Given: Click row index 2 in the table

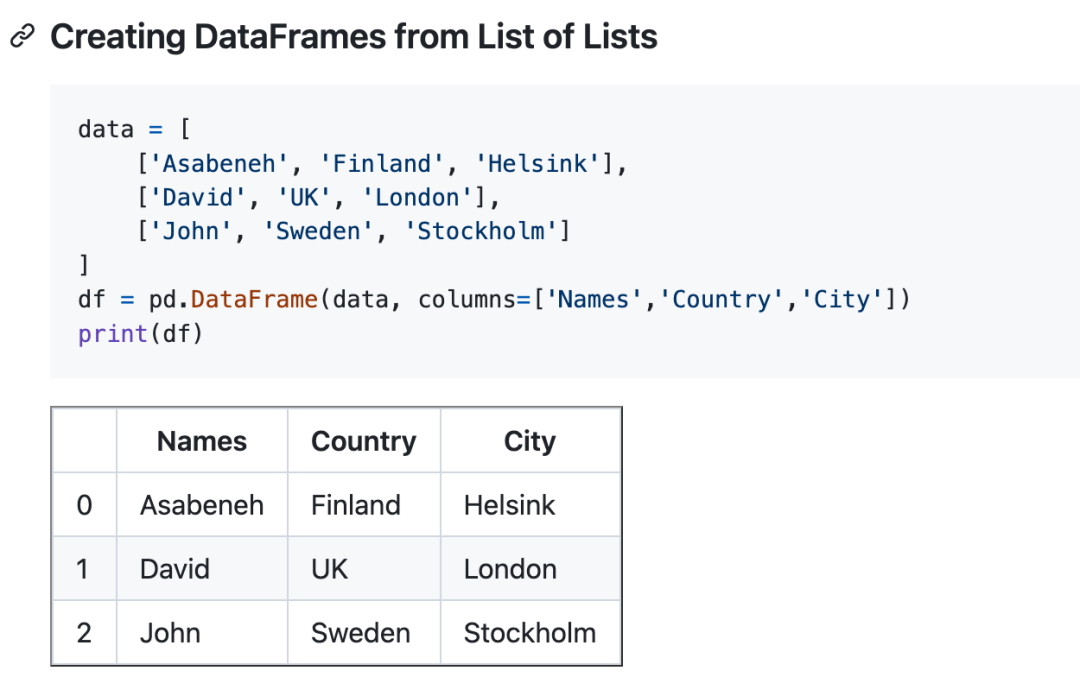Looking at the screenshot, I should pyautogui.click(x=84, y=633).
